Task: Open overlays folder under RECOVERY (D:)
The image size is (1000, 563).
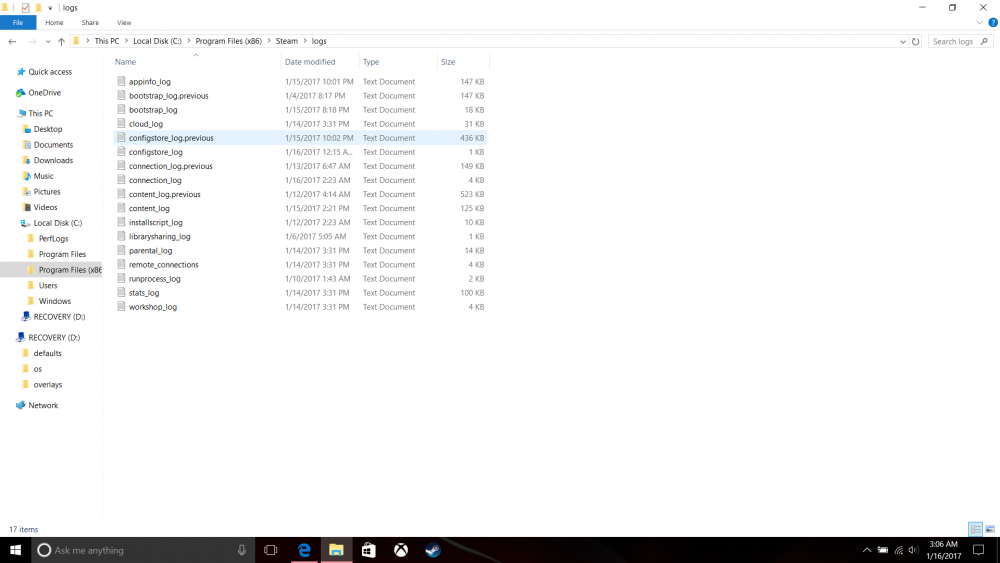Action: [47, 384]
